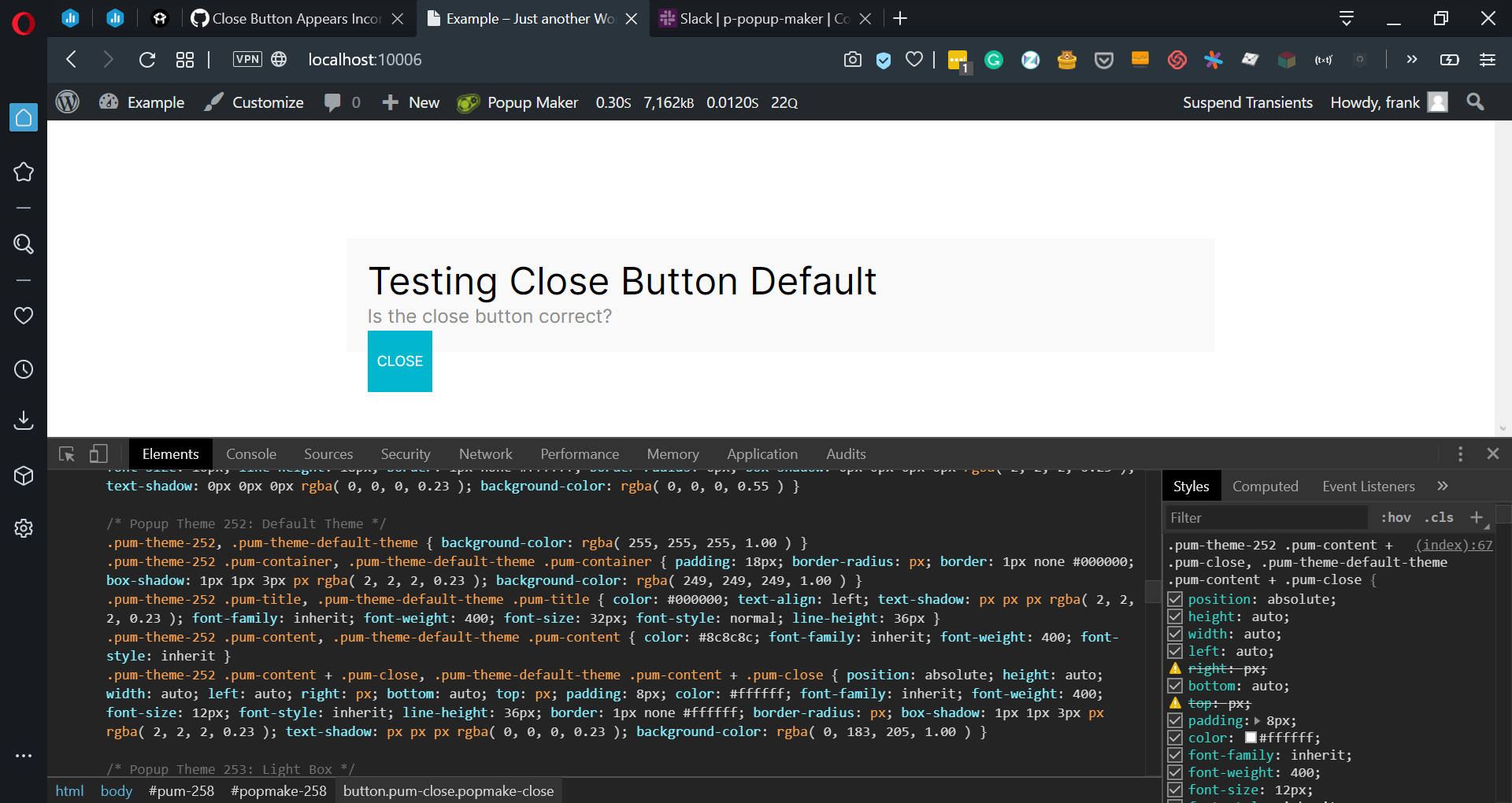The height and width of the screenshot is (803, 1512).
Task: Disable the color property checkbox
Action: point(1174,738)
